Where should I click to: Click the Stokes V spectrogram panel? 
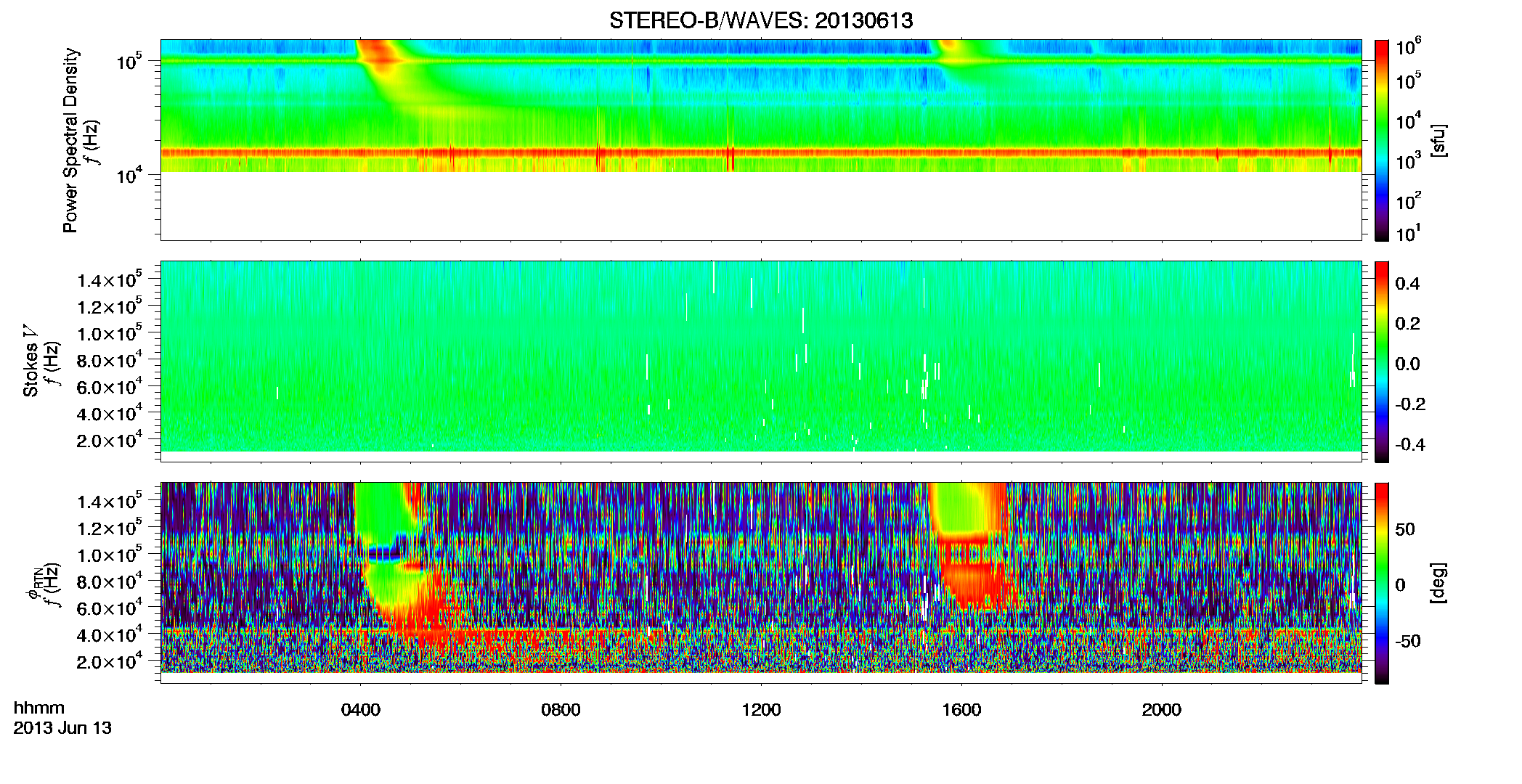(x=761, y=362)
